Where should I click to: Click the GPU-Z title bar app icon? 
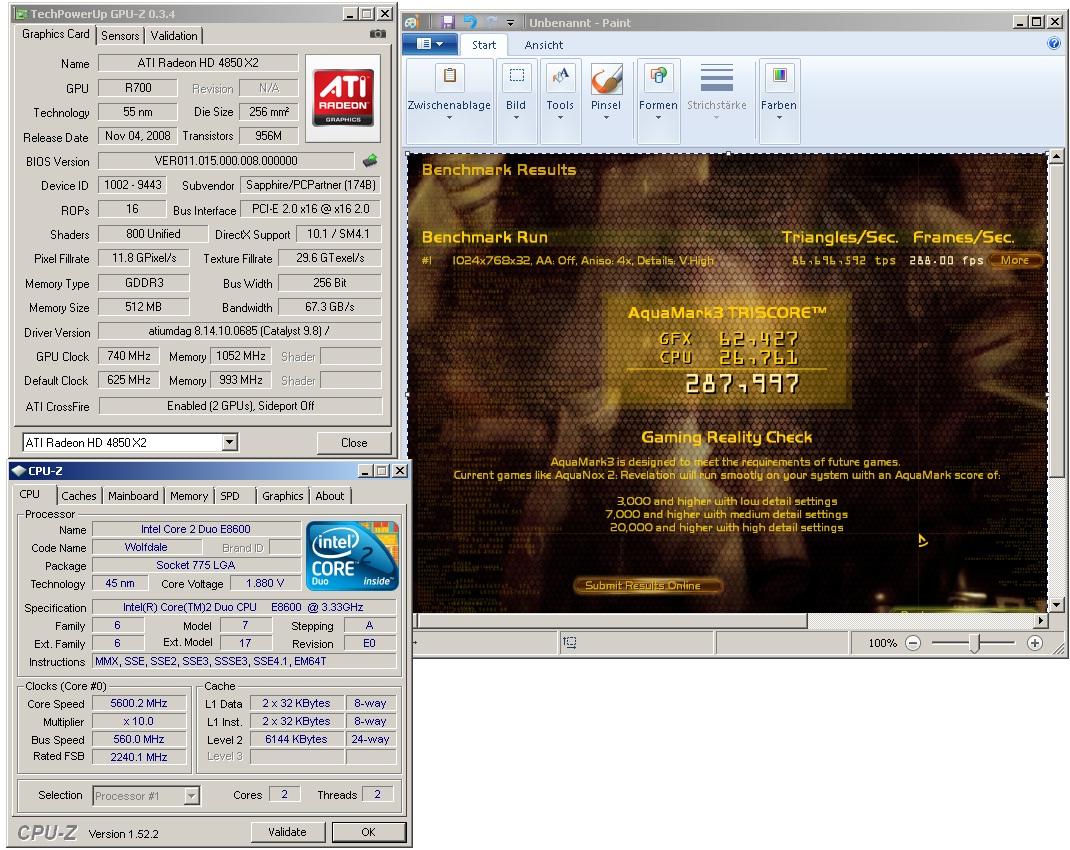21,14
